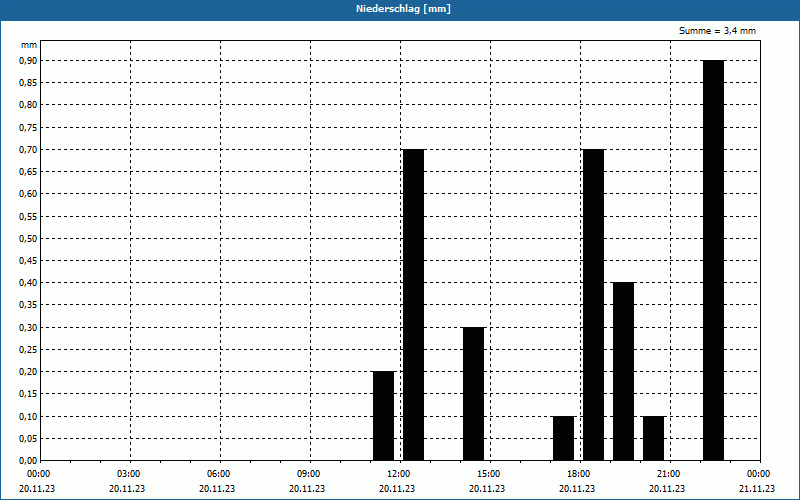Click the mm unit label above the y-axis
Viewport: 800px width, 500px height.
click(29, 45)
